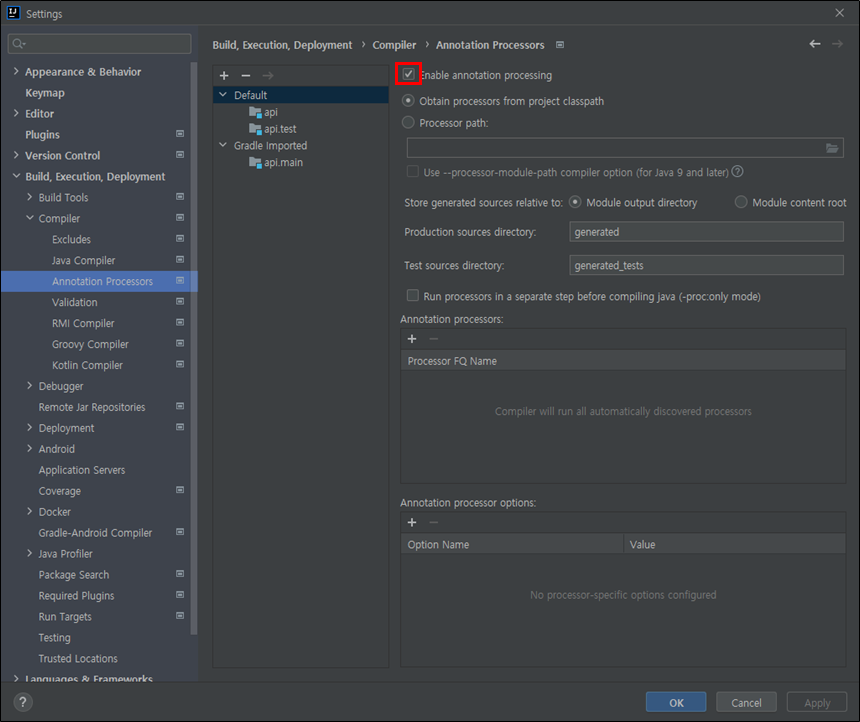Viewport: 860px width, 722px height.
Task: Expand the Debugger node
Action: pos(30,386)
